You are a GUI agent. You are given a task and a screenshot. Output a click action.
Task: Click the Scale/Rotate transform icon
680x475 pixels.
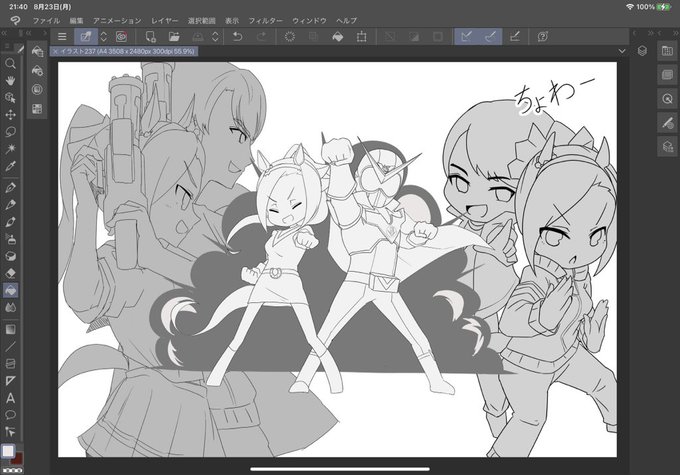click(361, 37)
